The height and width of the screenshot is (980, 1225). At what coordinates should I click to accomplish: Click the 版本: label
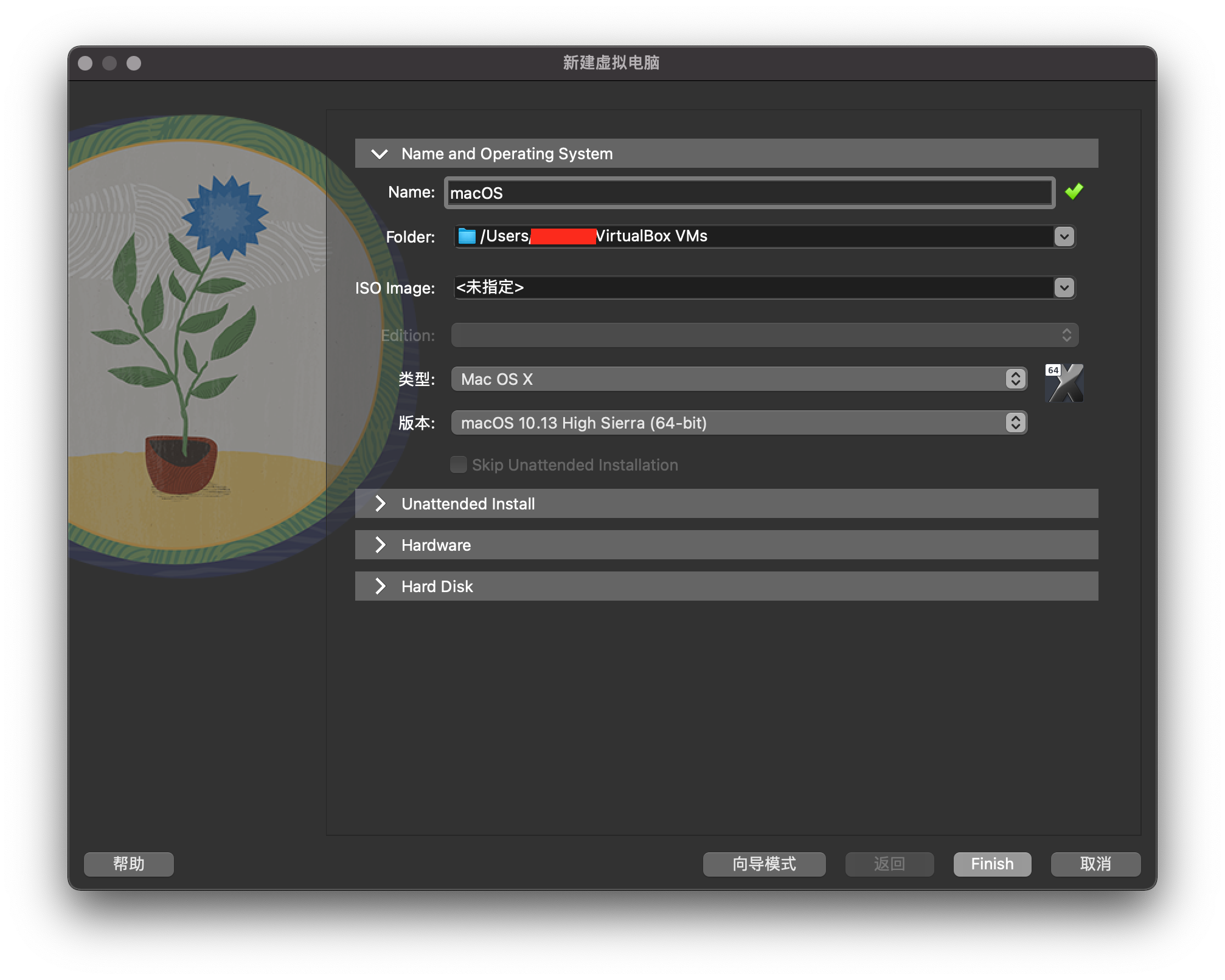tap(417, 423)
